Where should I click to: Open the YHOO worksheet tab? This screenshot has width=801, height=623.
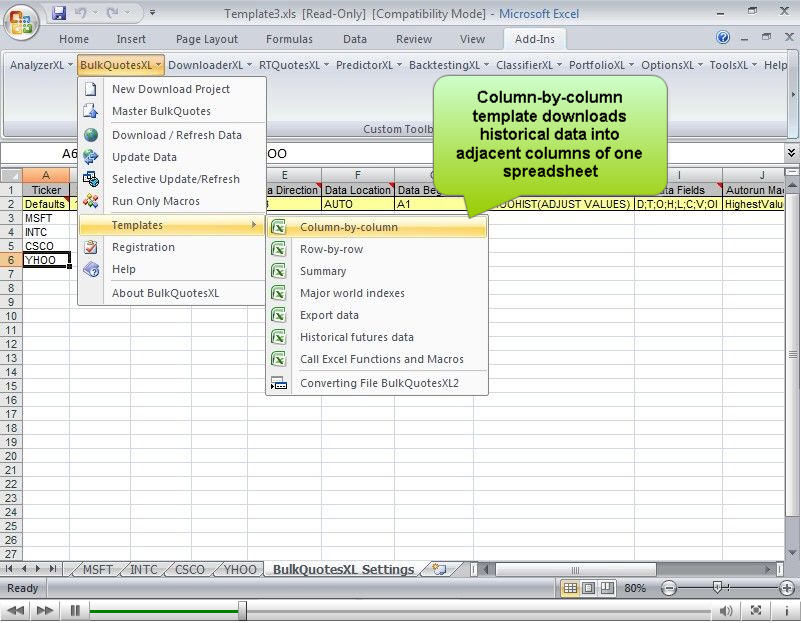(240, 569)
